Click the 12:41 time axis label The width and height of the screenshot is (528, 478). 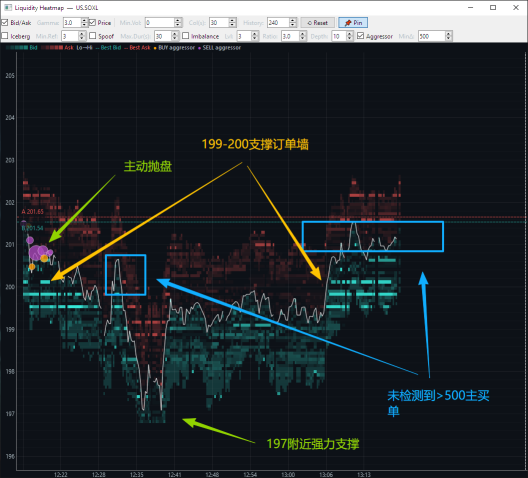pyautogui.click(x=174, y=474)
